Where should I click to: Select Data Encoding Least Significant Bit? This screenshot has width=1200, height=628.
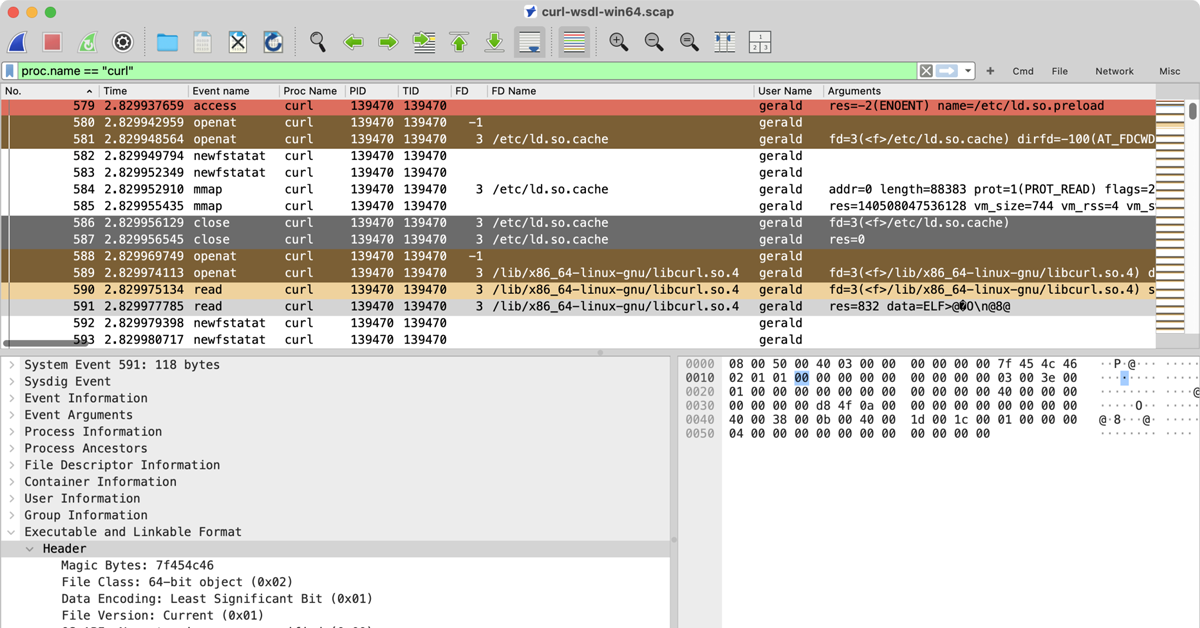(x=217, y=599)
